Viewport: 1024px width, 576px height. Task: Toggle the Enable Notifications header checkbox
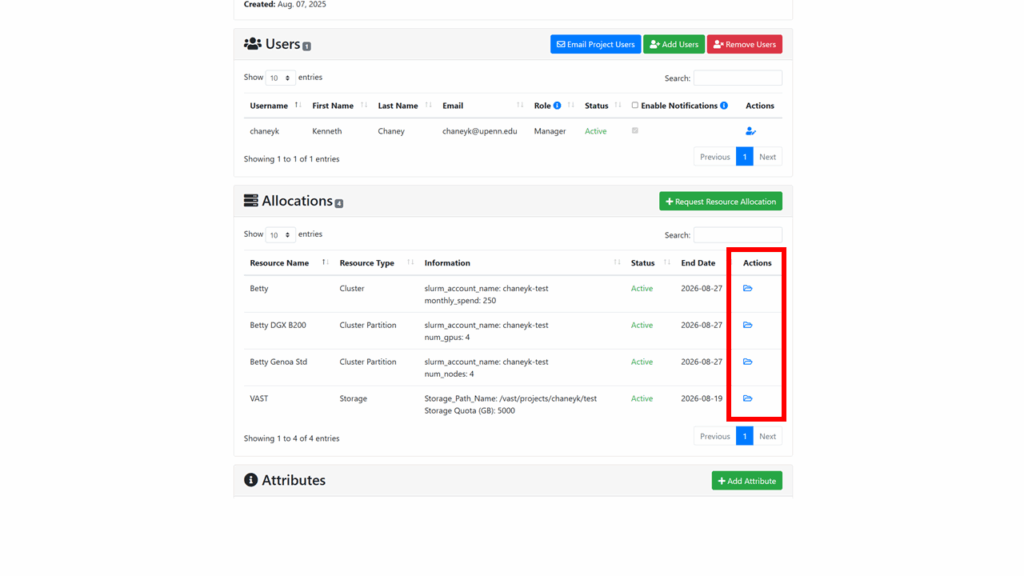[635, 106]
